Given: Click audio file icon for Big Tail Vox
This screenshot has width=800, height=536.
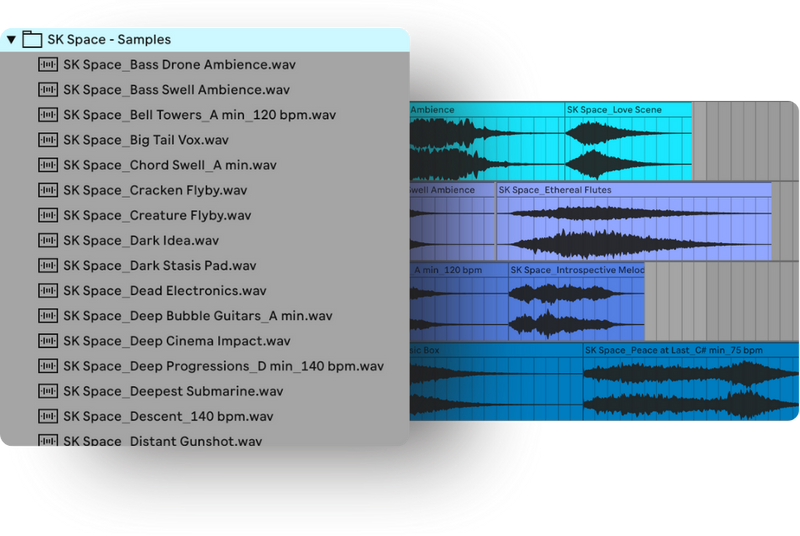Looking at the screenshot, I should (x=48, y=140).
